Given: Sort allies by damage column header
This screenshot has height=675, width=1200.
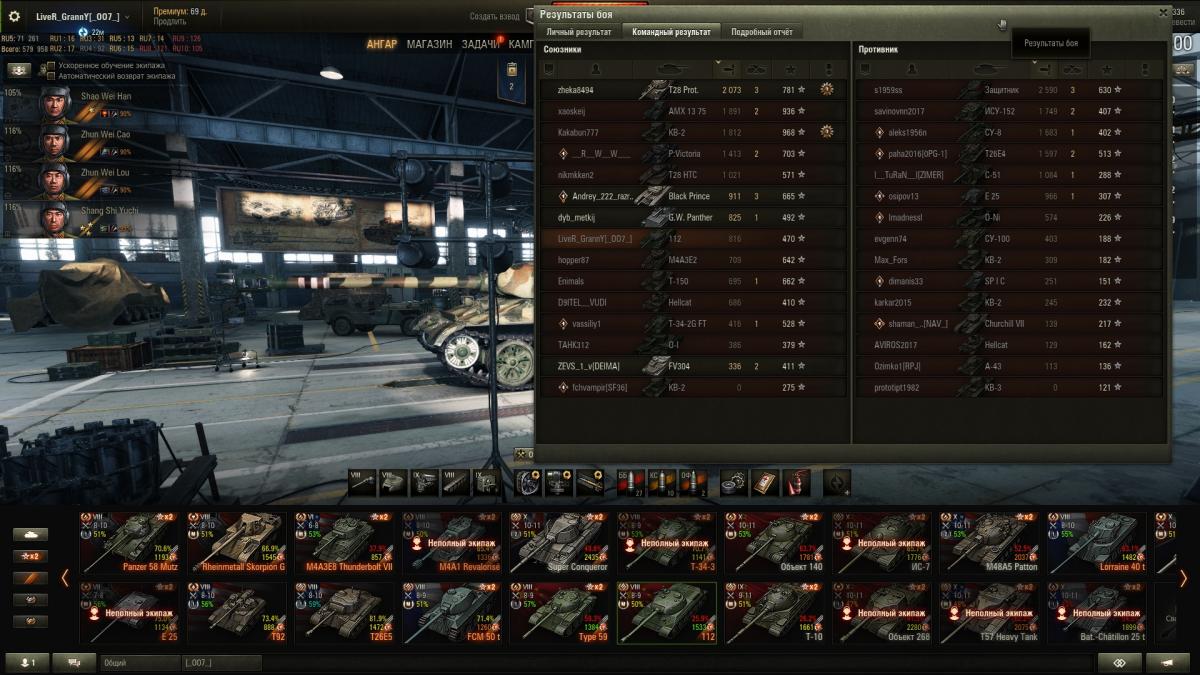Looking at the screenshot, I should click(727, 69).
